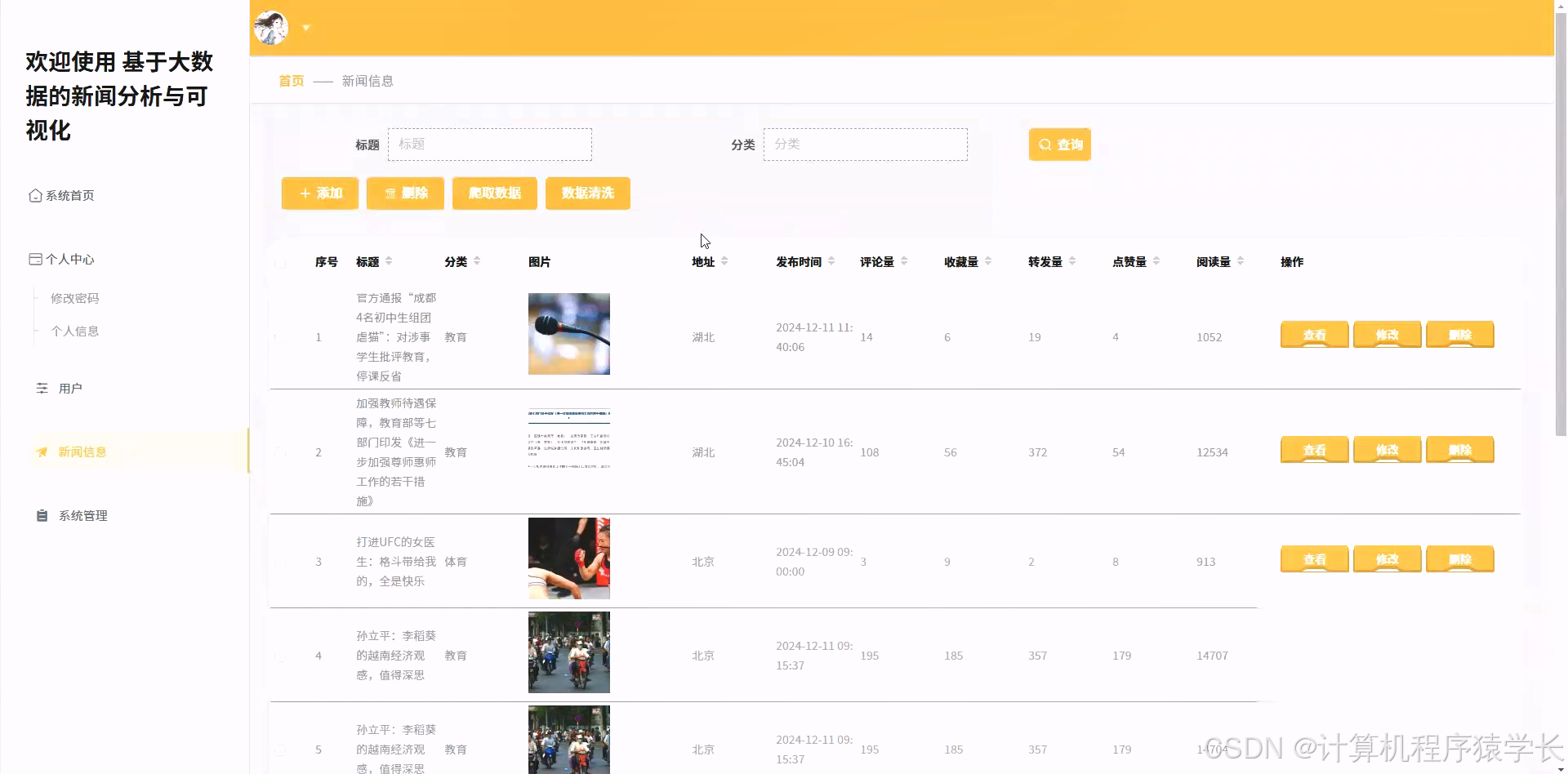This screenshot has height=774, width=1568.
Task: Click the magnifier icon on first 查看 button
Action: point(1300,335)
